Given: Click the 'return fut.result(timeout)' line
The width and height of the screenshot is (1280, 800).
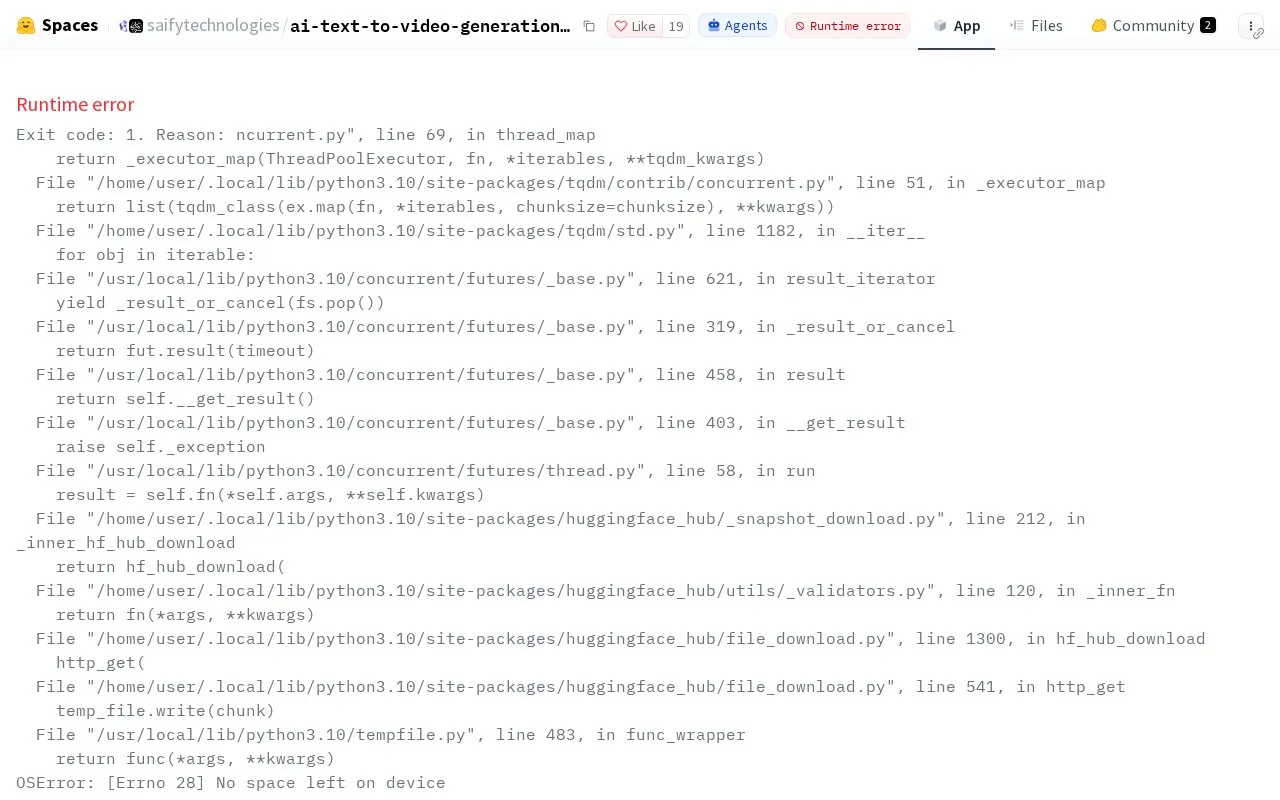Looking at the screenshot, I should [185, 350].
